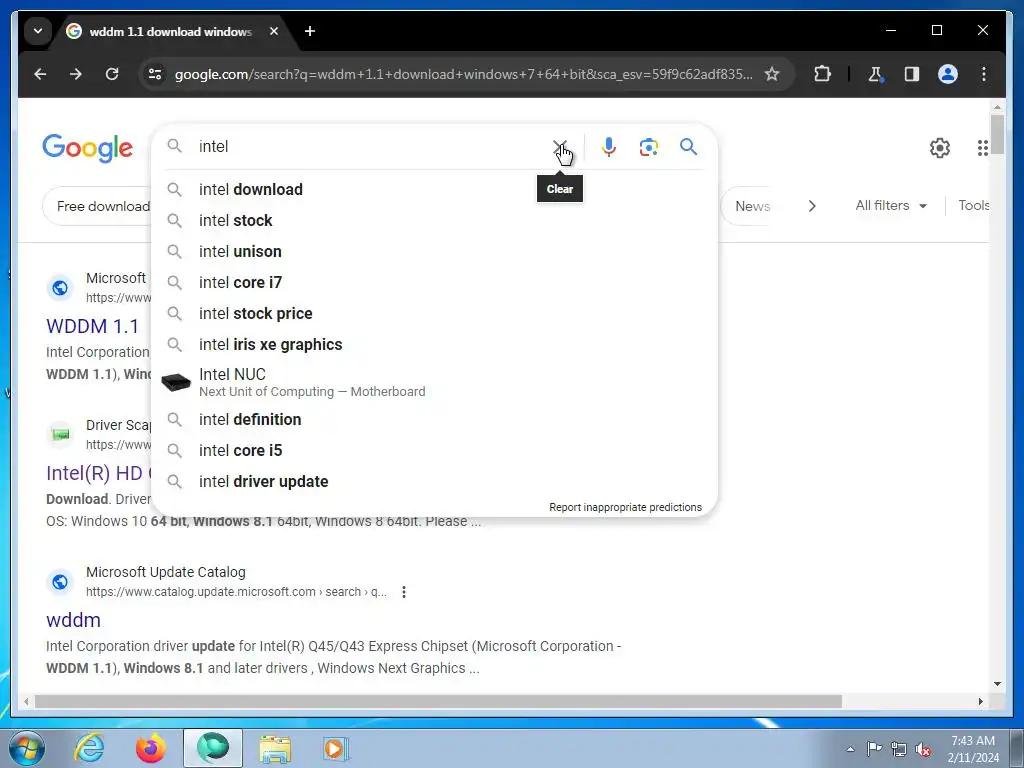The height and width of the screenshot is (768, 1024).
Task: Open Chrome Labs flask icon
Action: (x=875, y=74)
